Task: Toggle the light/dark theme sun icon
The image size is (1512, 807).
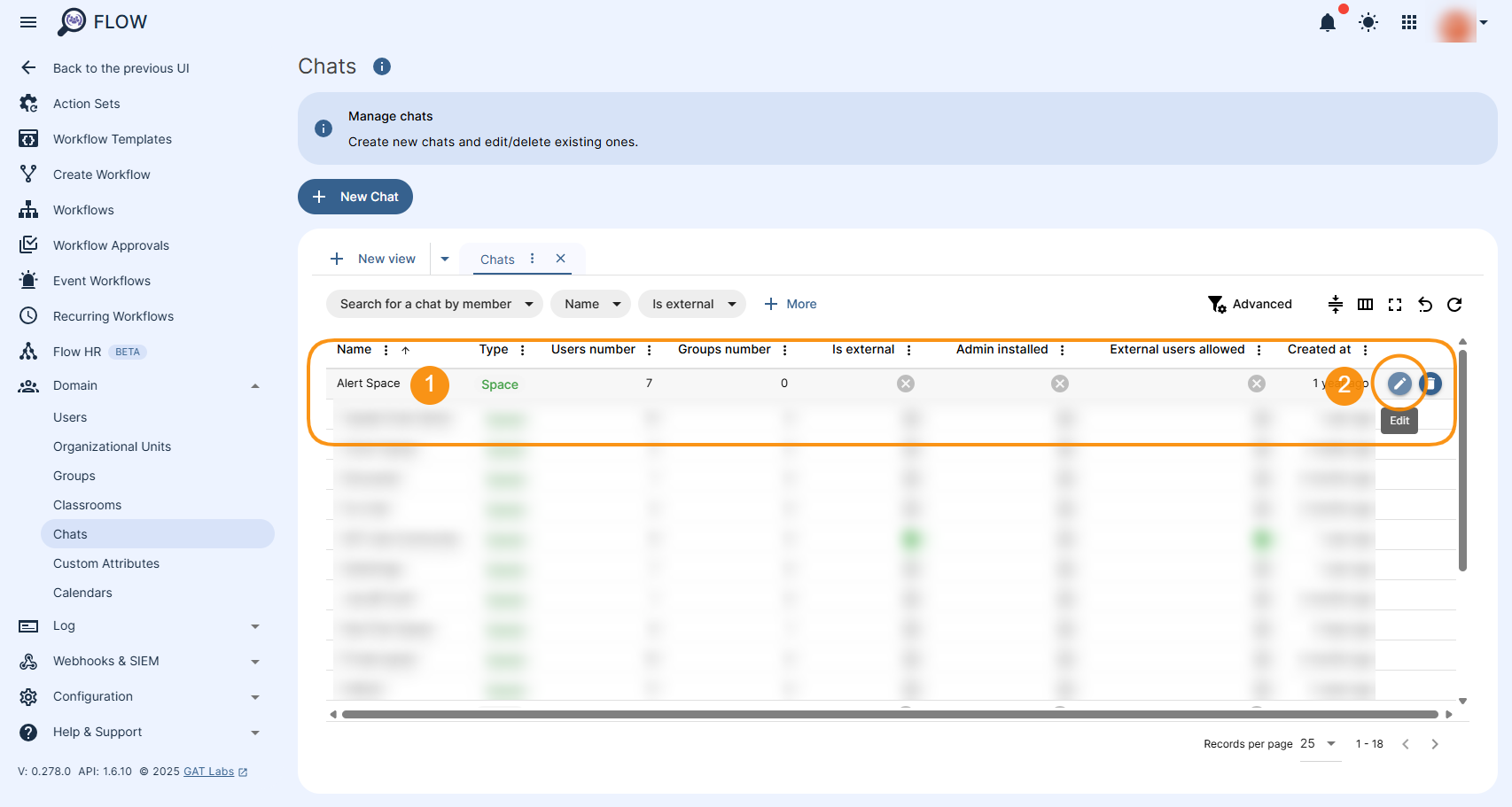Action: click(1368, 23)
